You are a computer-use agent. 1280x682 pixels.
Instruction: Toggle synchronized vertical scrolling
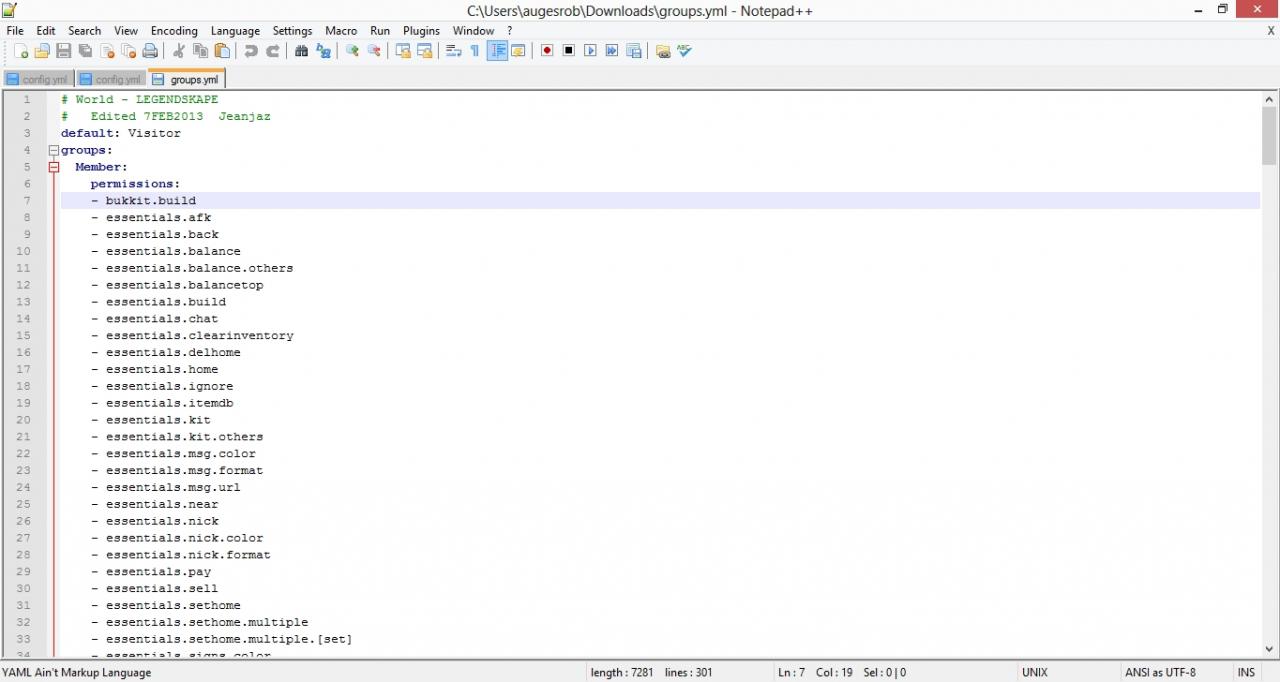[403, 51]
